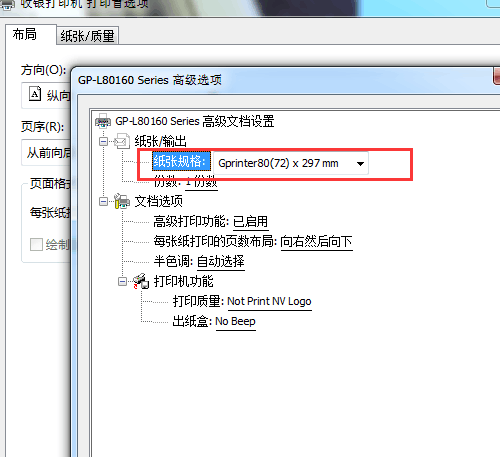Screen dimensions: 500x457
Task: Click the 向右然后向下 layout value
Action: [316, 241]
